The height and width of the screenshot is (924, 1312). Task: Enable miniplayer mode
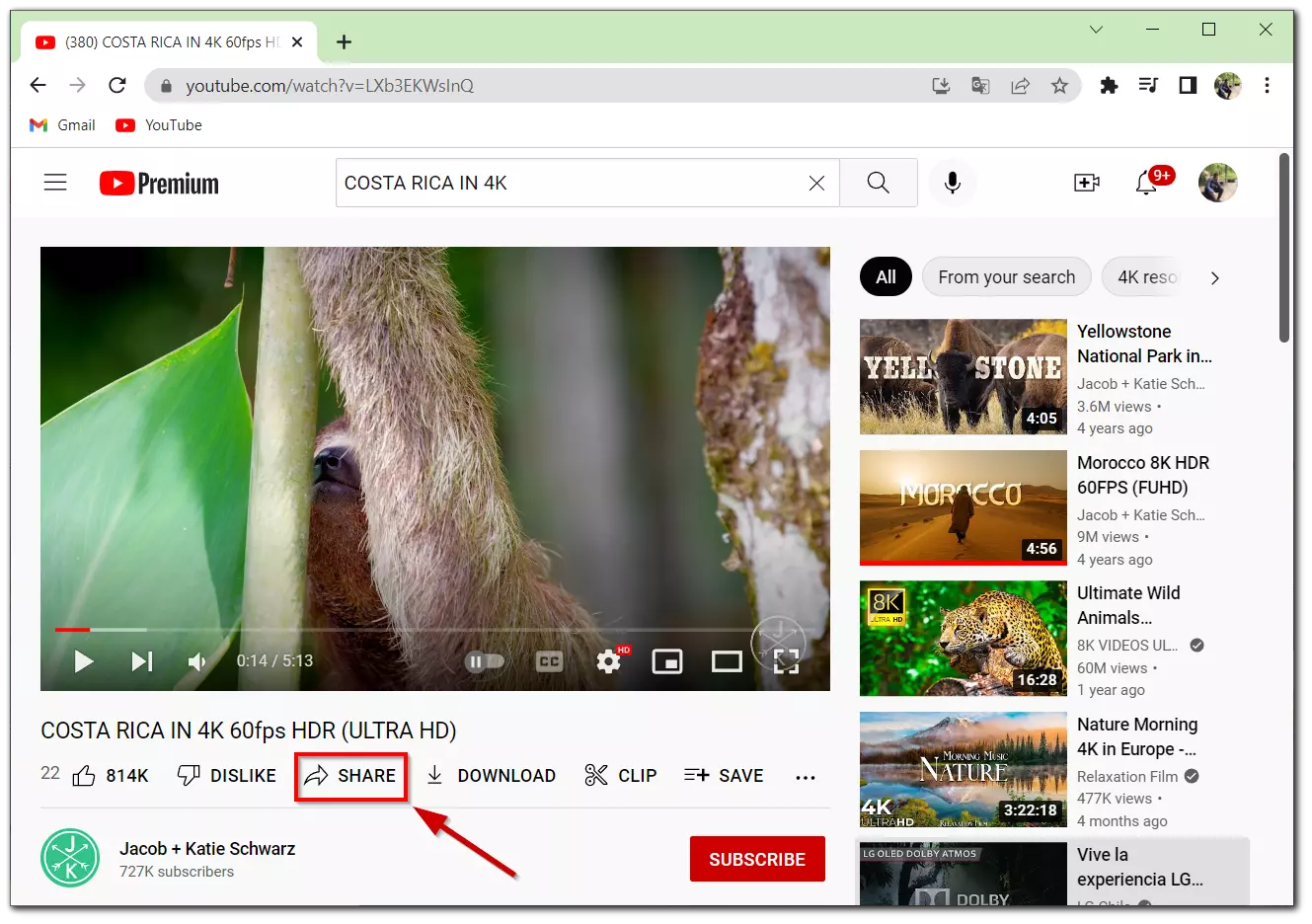pyautogui.click(x=667, y=661)
